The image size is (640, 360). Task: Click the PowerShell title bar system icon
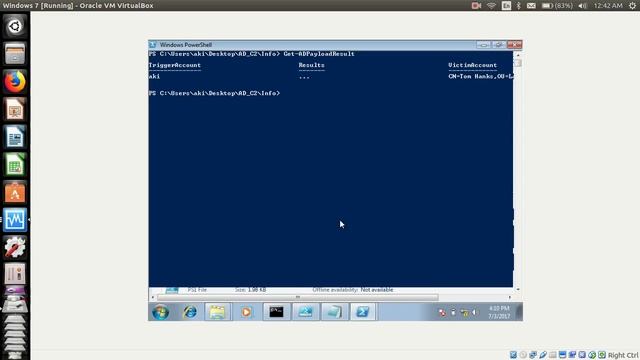pos(153,45)
